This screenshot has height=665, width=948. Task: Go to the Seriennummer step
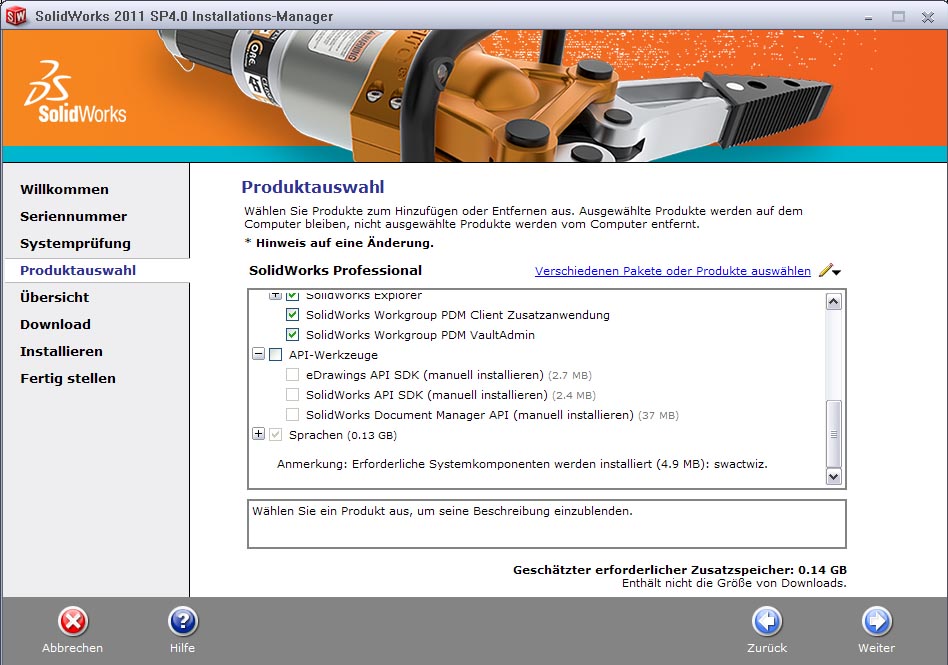[74, 216]
